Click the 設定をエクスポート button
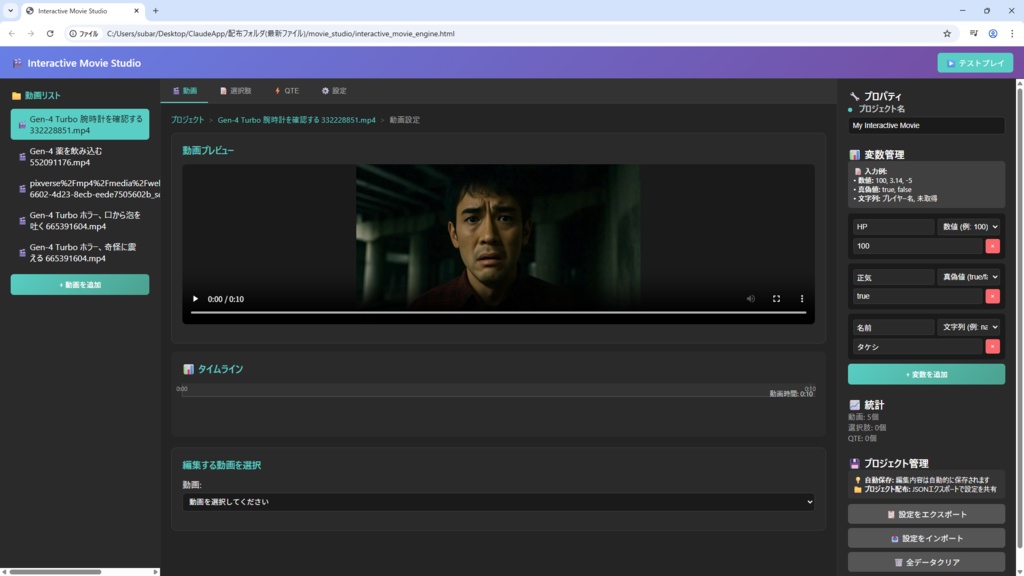The image size is (1024, 576). coord(926,514)
